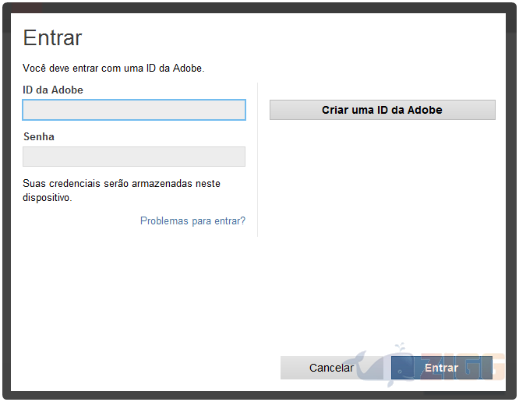Open the Problemas para entrar? link
Image resolution: width=519 pixels, height=402 pixels.
(193, 221)
